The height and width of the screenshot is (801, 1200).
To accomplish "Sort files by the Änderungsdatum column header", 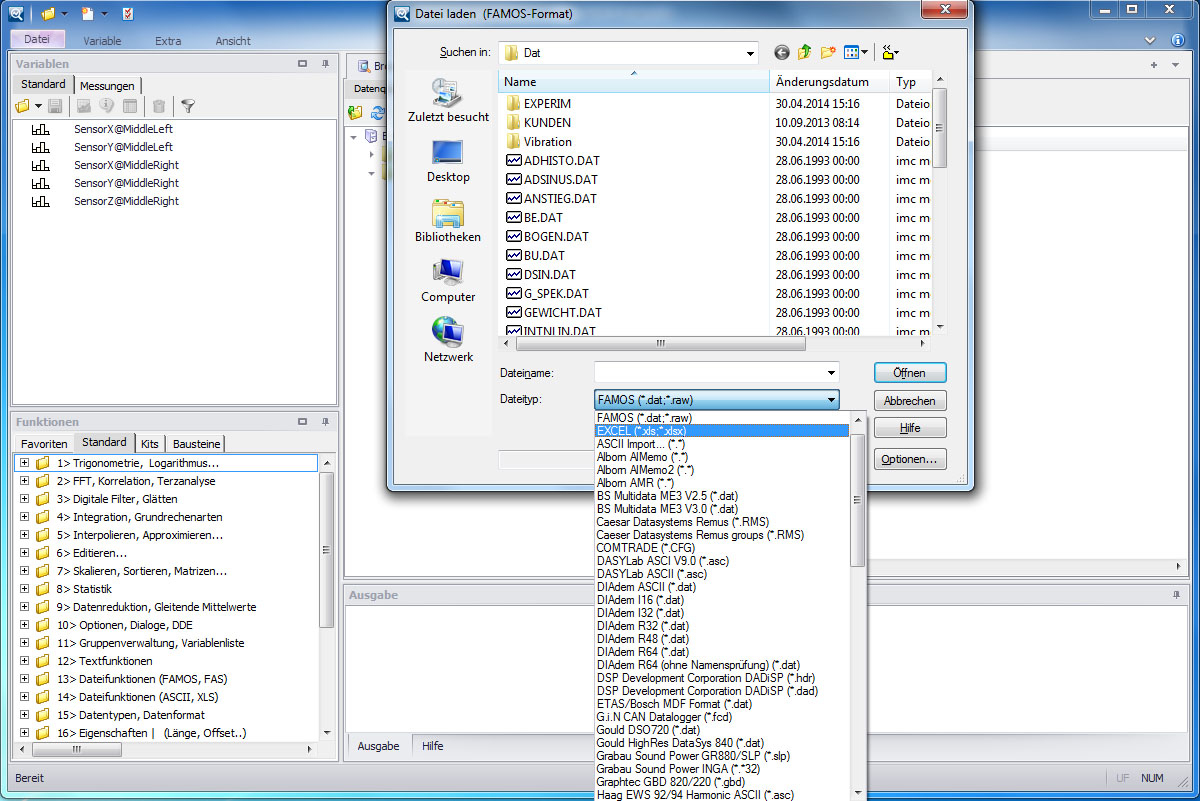I will pyautogui.click(x=829, y=82).
